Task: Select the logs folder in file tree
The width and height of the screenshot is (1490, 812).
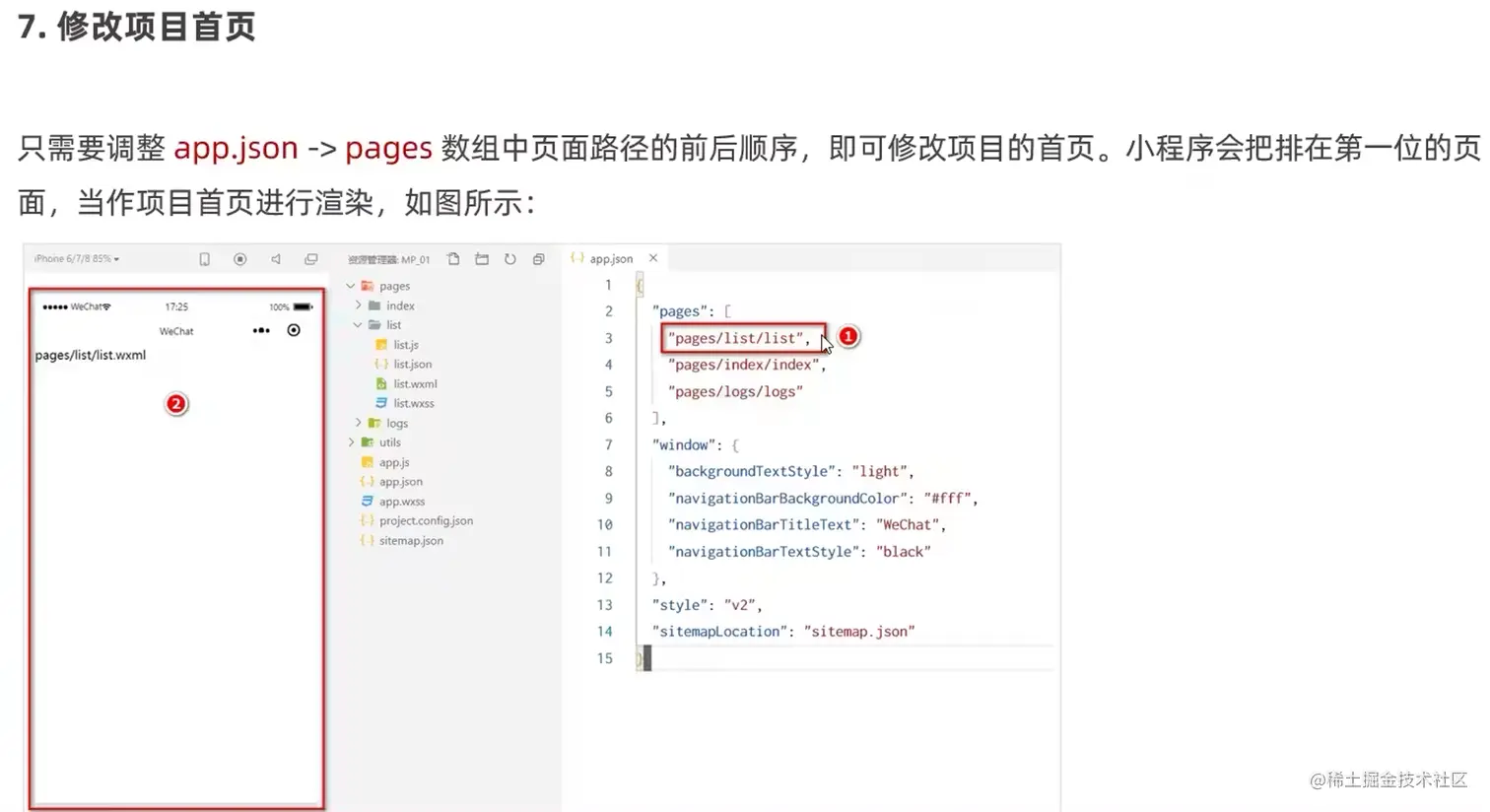Action: pyautogui.click(x=397, y=423)
